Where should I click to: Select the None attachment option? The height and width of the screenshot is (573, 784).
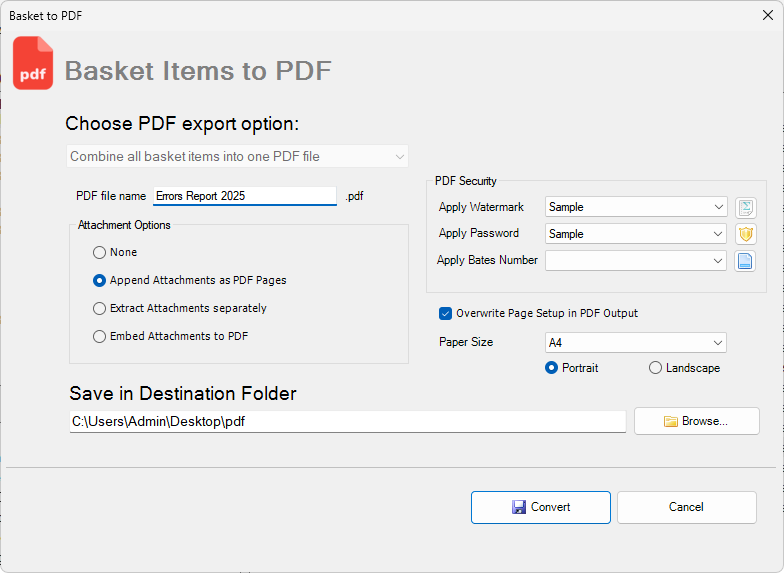click(99, 253)
